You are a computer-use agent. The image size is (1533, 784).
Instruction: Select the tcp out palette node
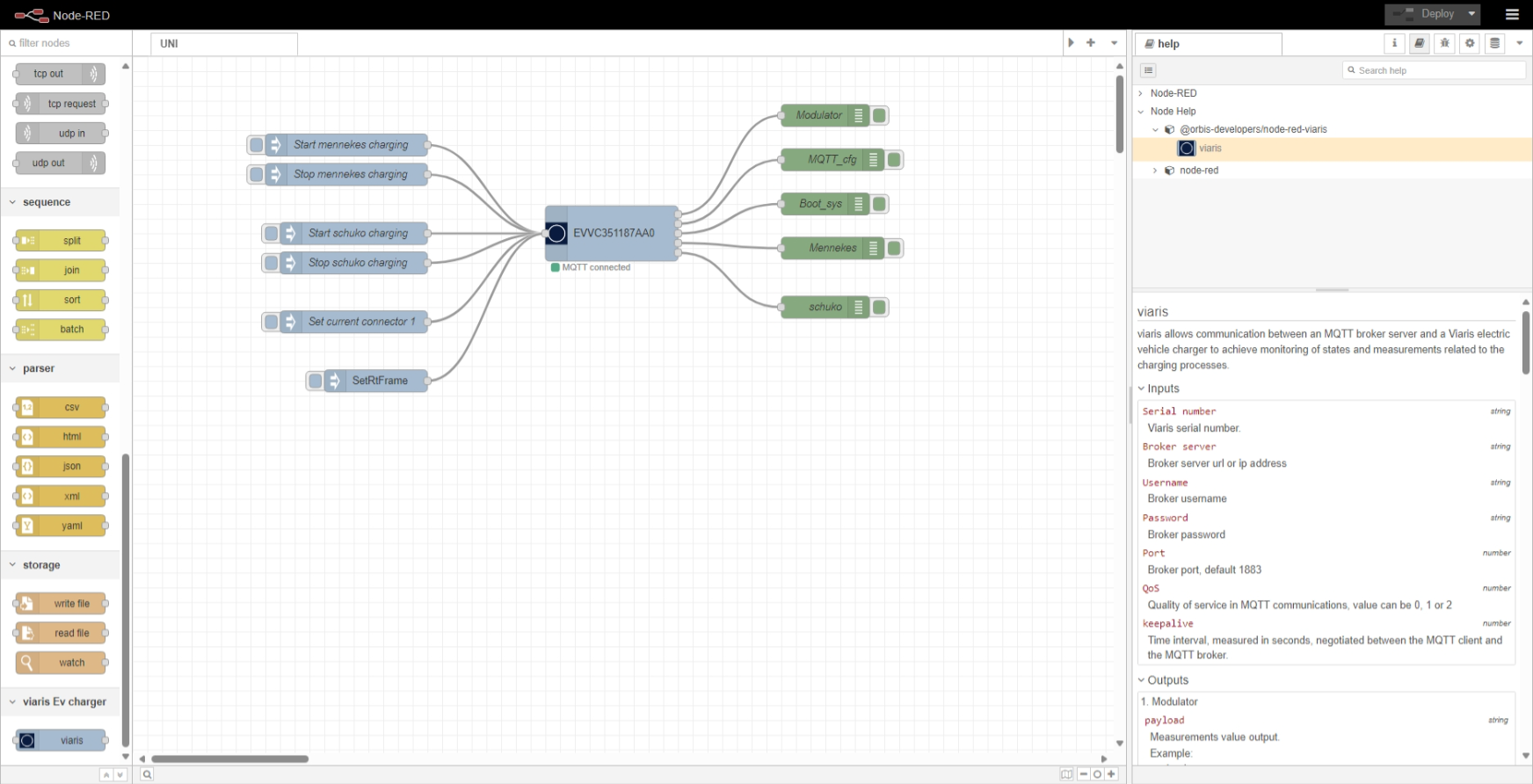(x=60, y=74)
